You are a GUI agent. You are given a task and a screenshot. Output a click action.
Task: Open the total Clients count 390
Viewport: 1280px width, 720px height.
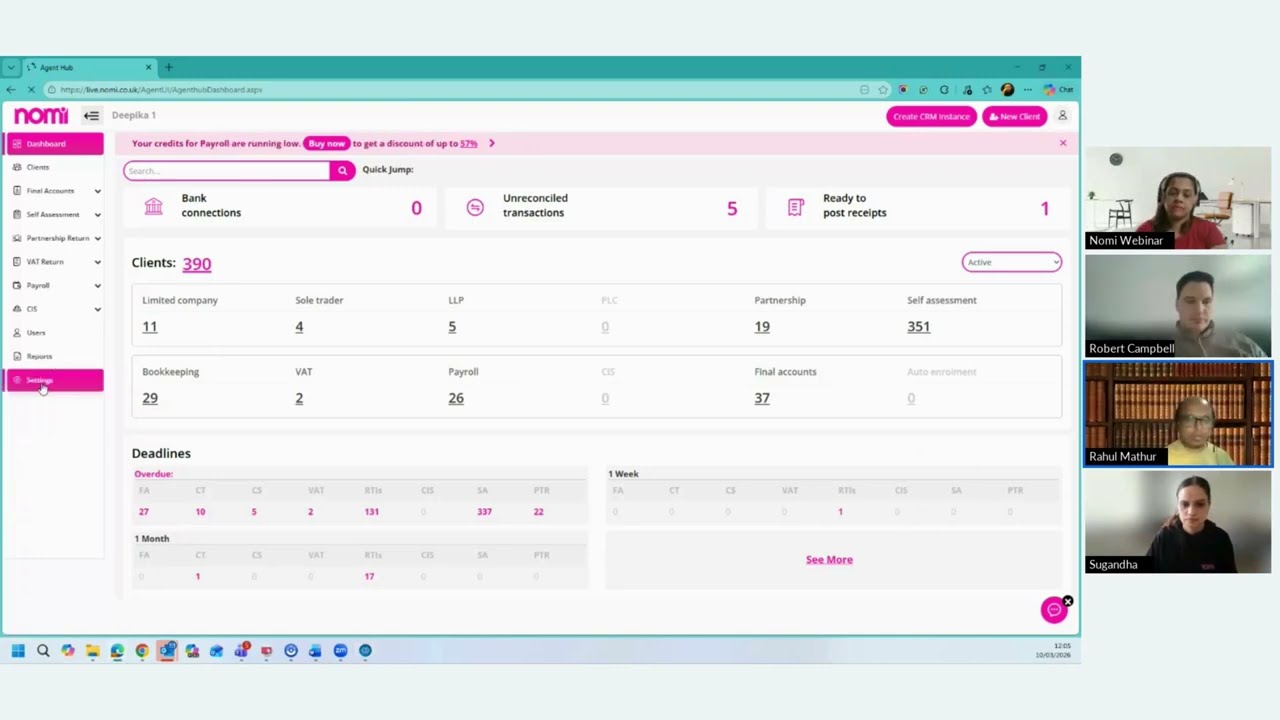coord(197,264)
